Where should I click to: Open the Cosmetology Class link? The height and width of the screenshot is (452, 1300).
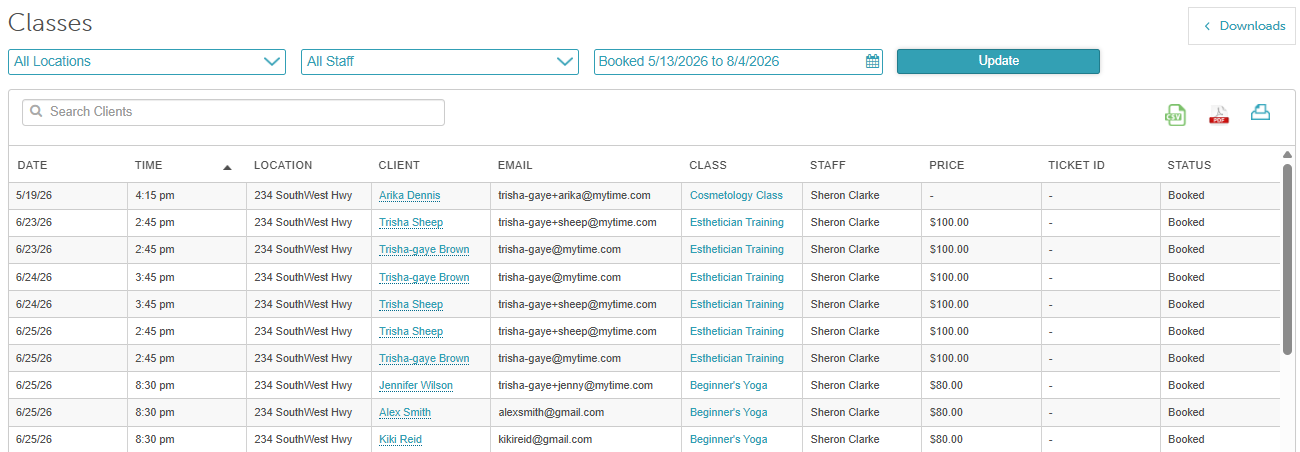point(736,196)
